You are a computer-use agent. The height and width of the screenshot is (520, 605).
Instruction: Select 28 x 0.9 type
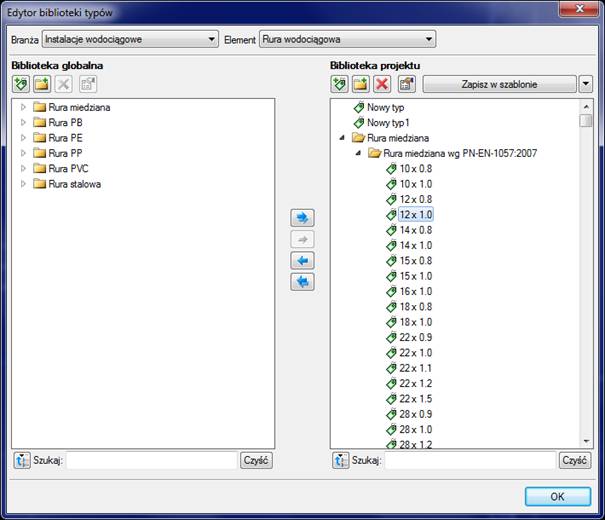(x=416, y=414)
